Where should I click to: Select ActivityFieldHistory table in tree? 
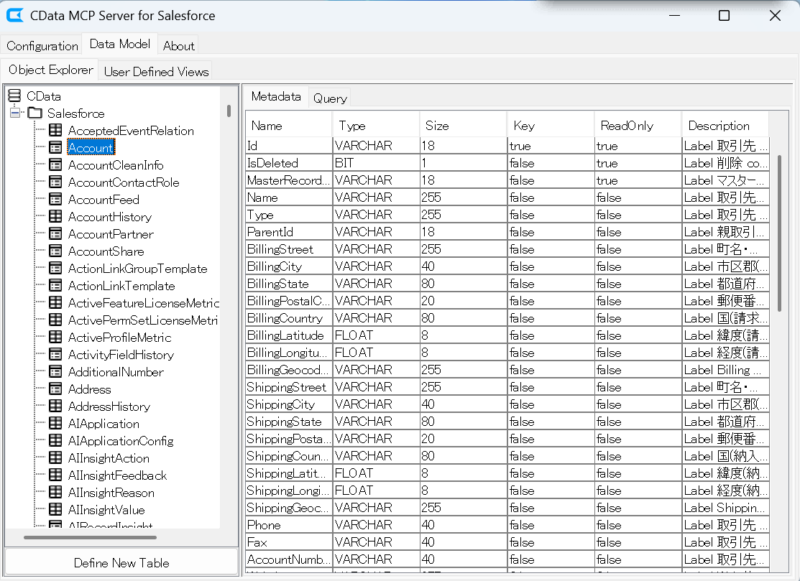[120, 355]
